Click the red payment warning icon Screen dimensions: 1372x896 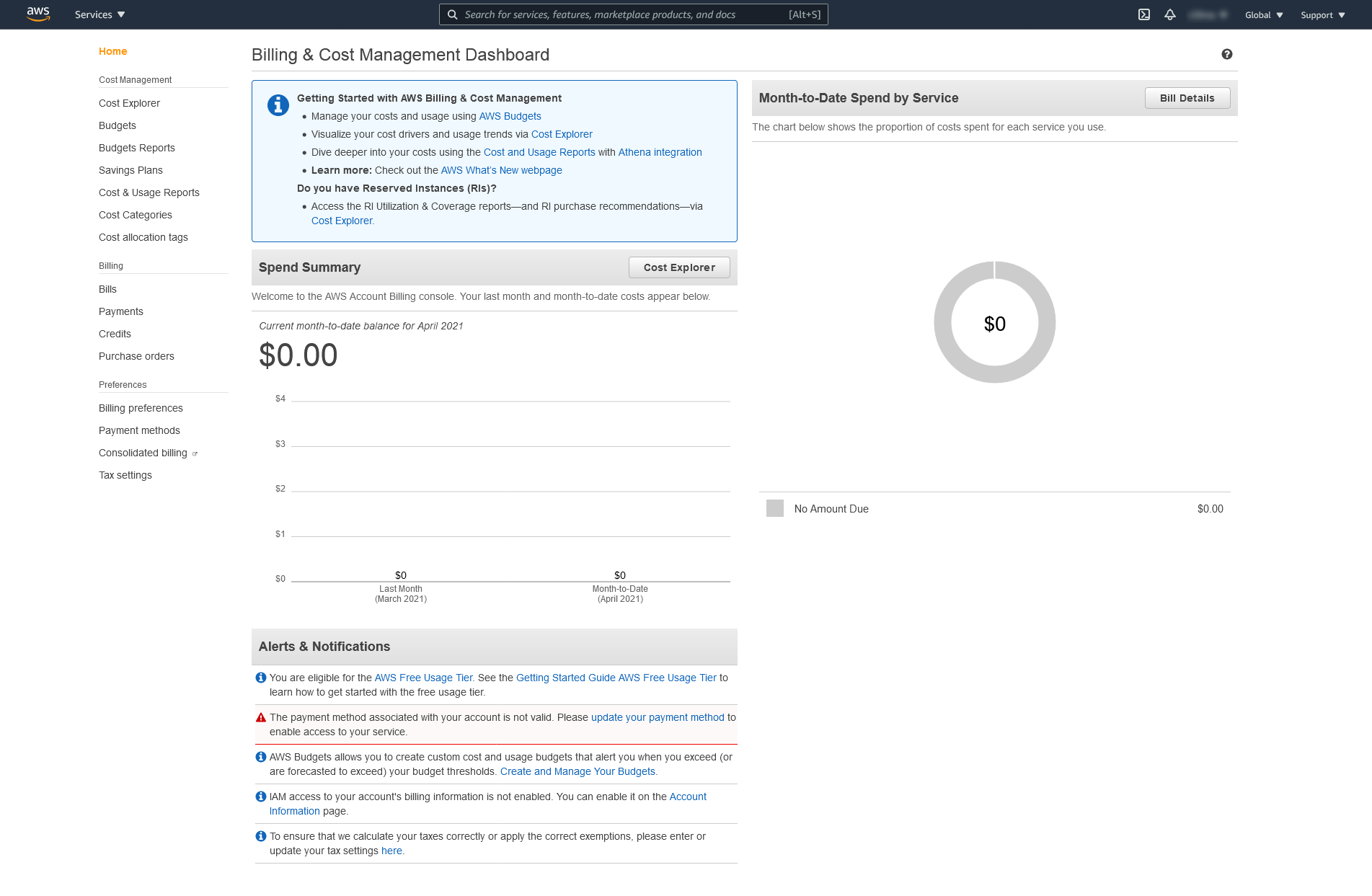[261, 717]
